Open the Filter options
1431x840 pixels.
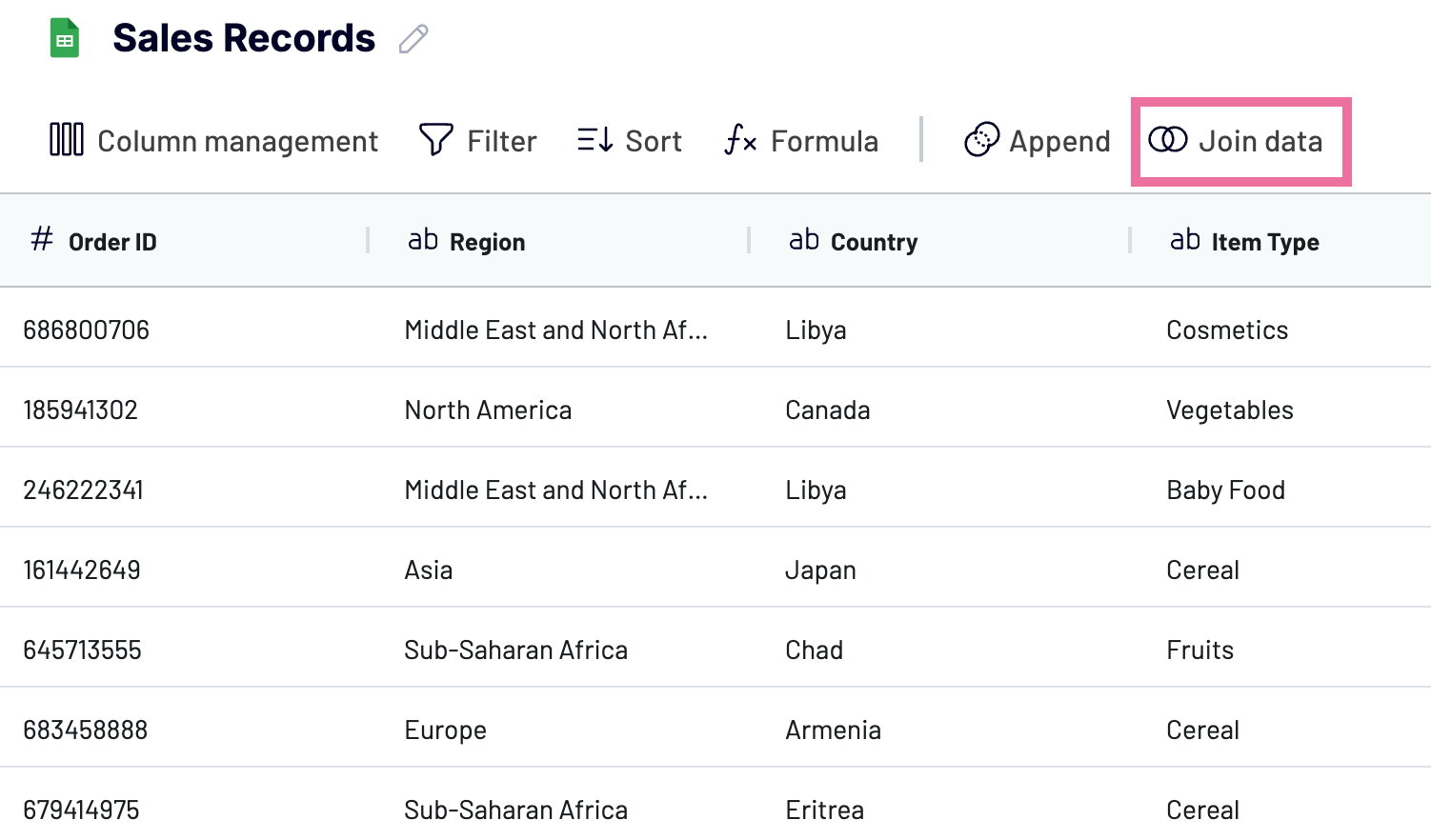click(x=477, y=139)
